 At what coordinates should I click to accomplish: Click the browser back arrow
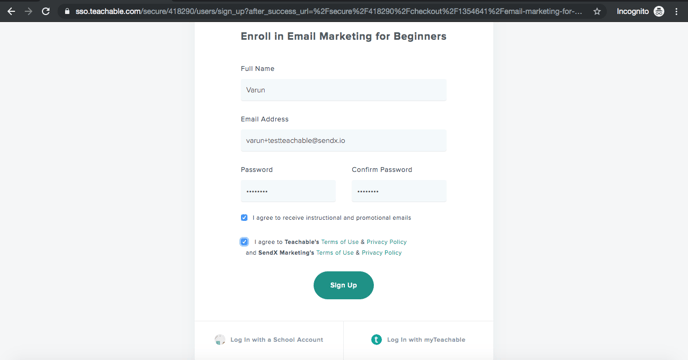tap(11, 11)
